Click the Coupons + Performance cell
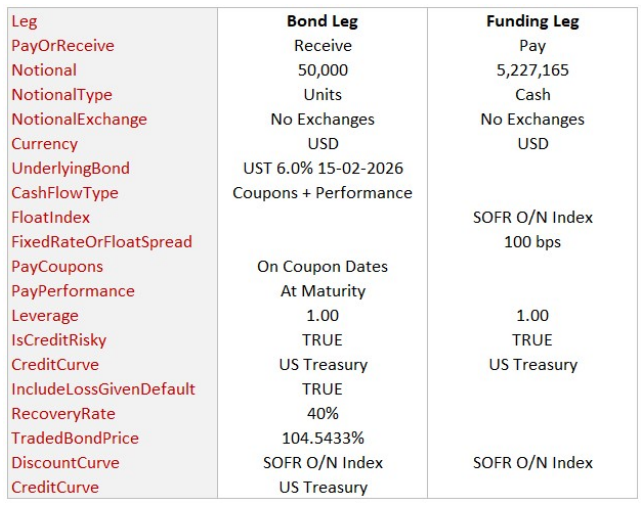 [x=322, y=193]
